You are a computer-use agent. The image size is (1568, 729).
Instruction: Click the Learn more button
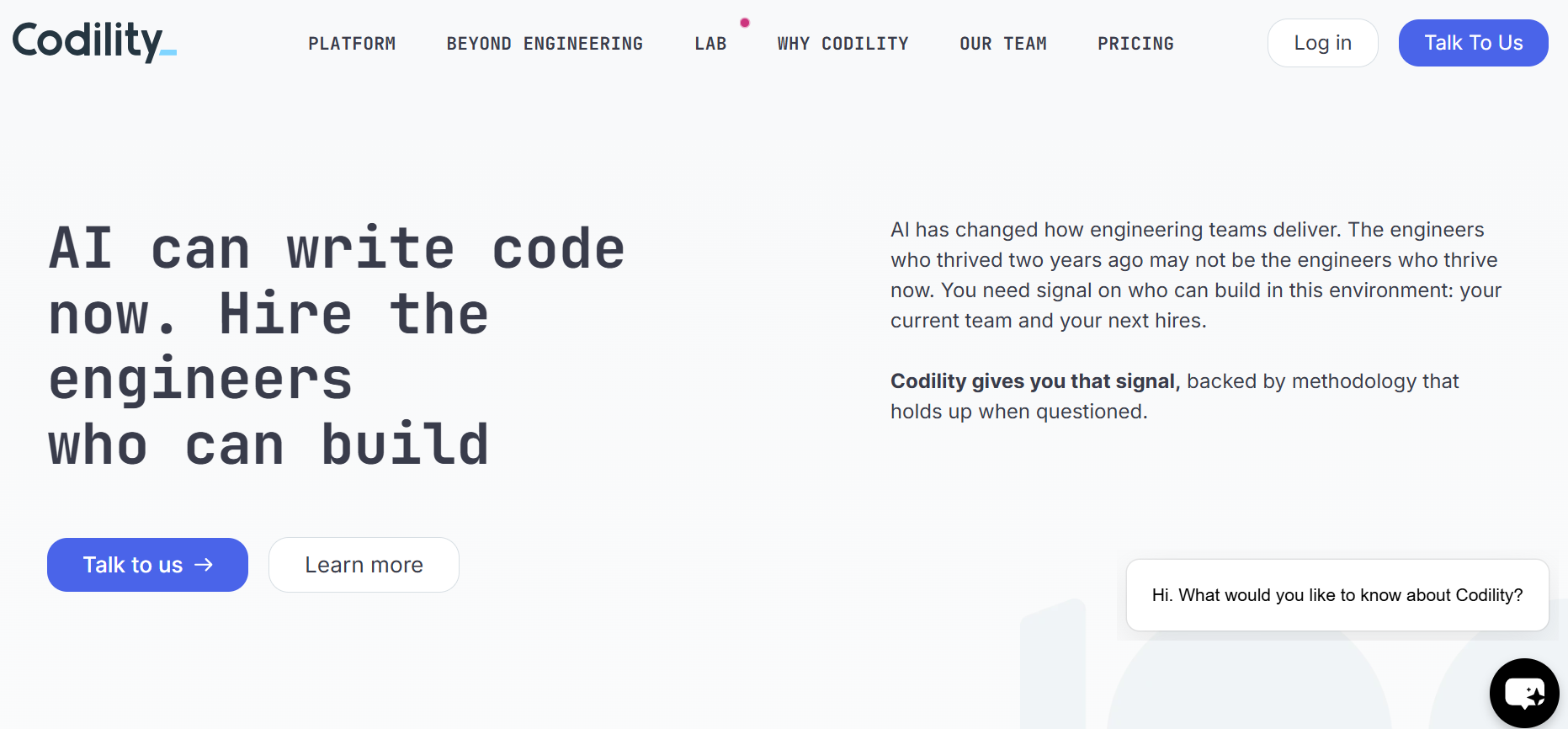click(364, 565)
